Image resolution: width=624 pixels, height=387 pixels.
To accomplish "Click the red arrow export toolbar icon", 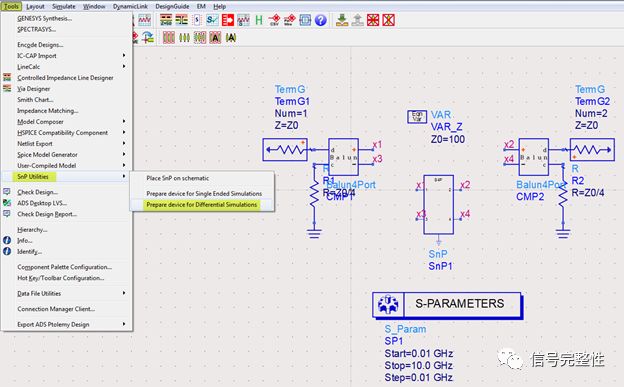I will (x=228, y=20).
